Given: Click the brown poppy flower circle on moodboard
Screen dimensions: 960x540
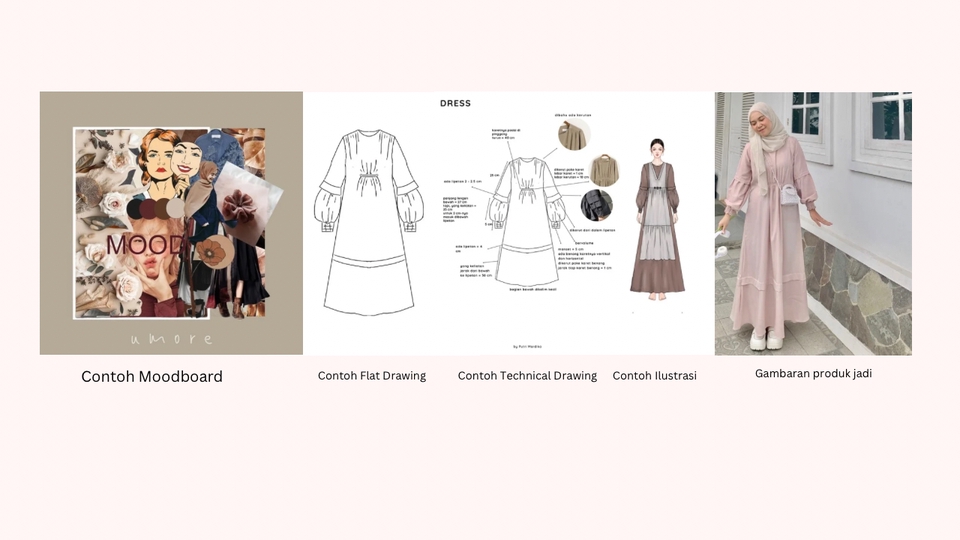Looking at the screenshot, I should click(x=210, y=252).
